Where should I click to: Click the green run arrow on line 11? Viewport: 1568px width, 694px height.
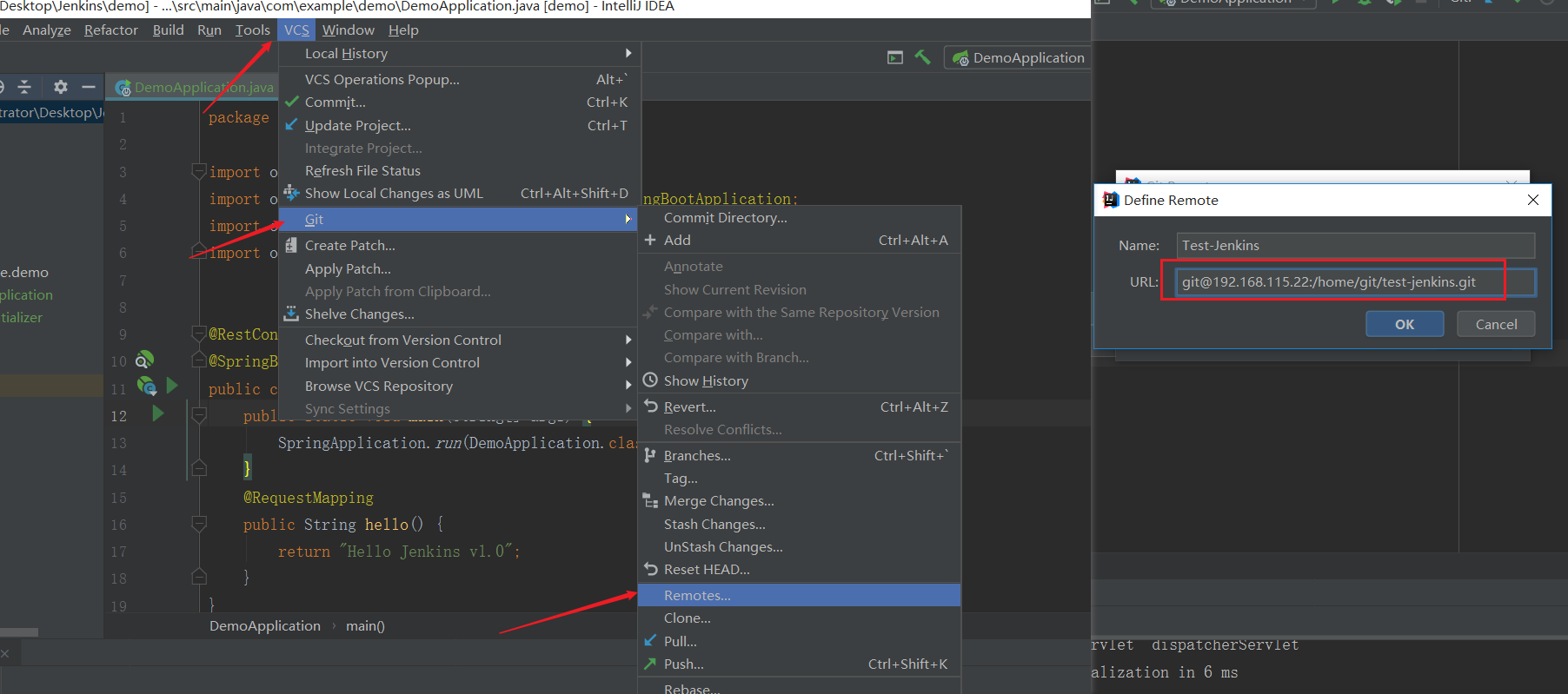pos(172,386)
